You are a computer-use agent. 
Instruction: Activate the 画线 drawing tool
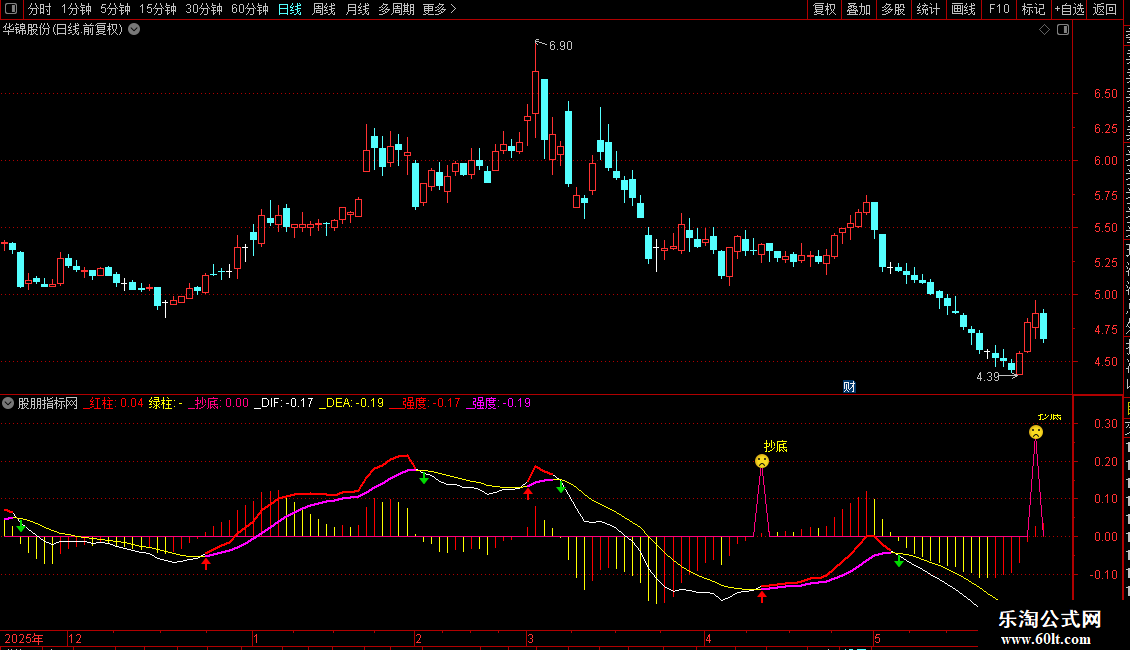click(964, 9)
